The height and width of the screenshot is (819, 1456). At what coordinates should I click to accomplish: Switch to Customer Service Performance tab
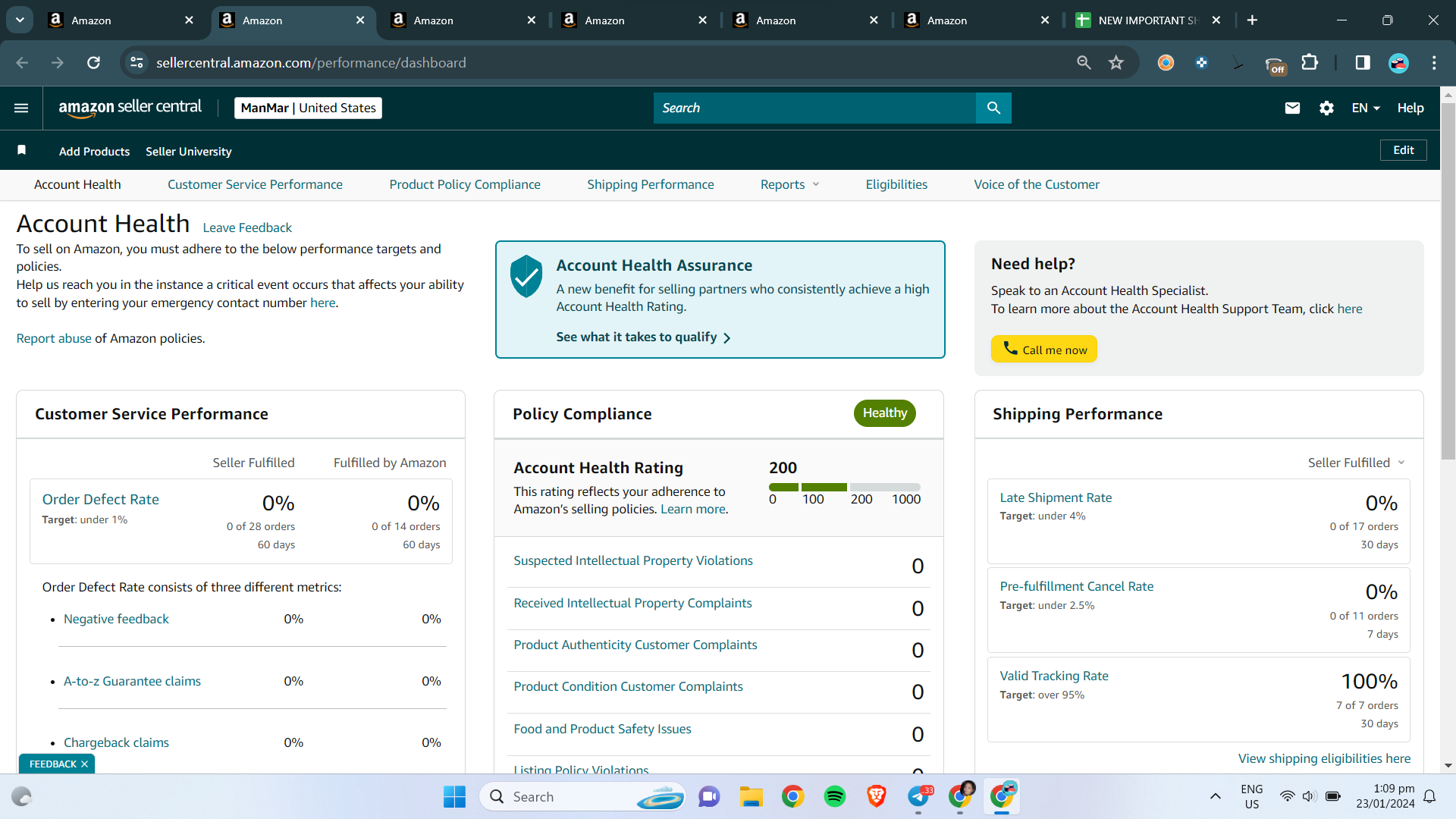coord(255,184)
